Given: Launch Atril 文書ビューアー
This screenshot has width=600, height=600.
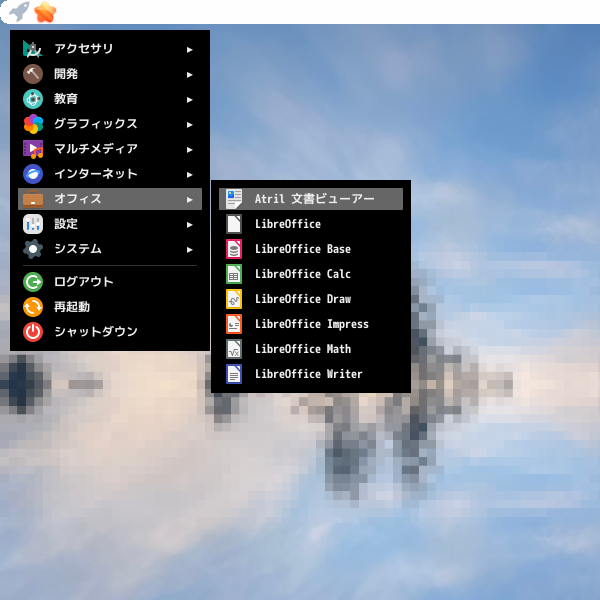Looking at the screenshot, I should (311, 199).
